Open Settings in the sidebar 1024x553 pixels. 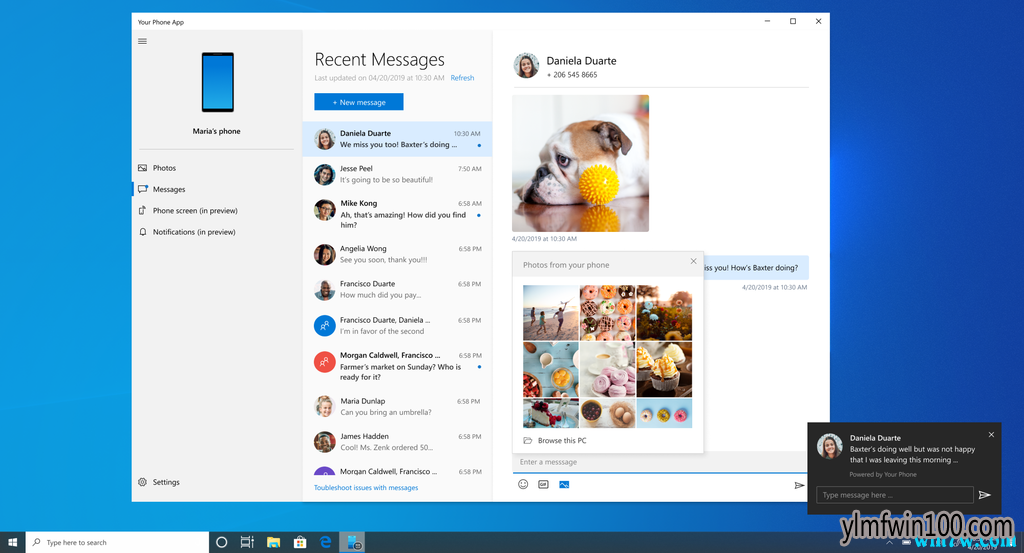pos(159,482)
